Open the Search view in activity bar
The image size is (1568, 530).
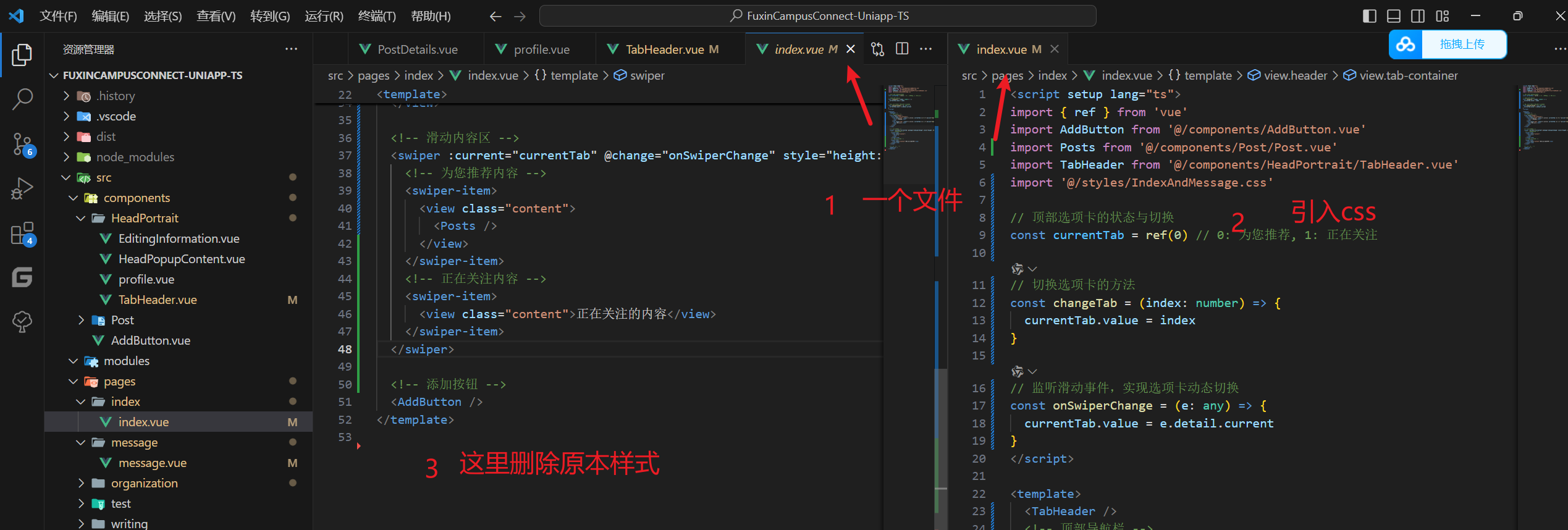22,99
